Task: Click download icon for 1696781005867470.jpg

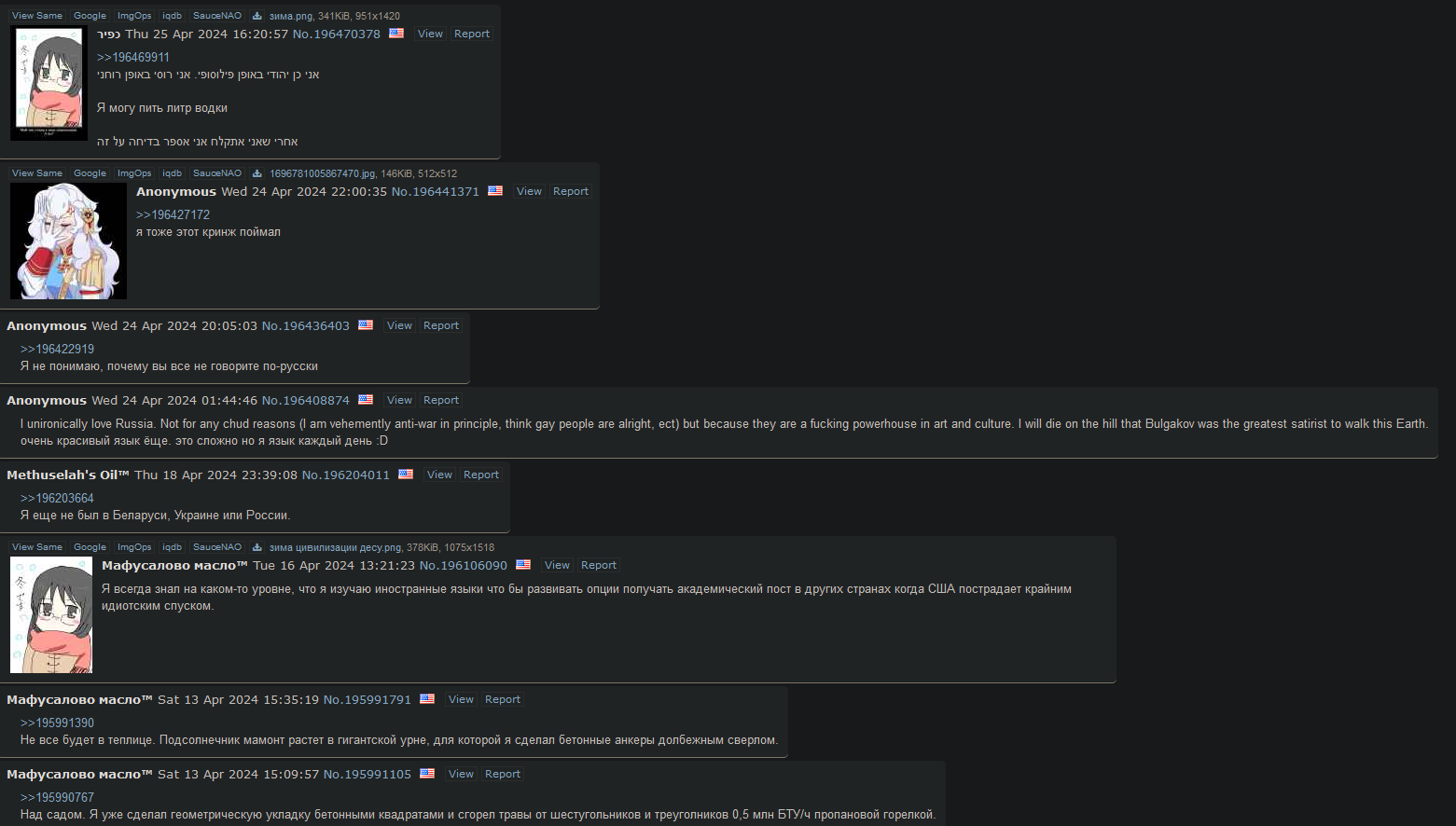Action: [257, 173]
